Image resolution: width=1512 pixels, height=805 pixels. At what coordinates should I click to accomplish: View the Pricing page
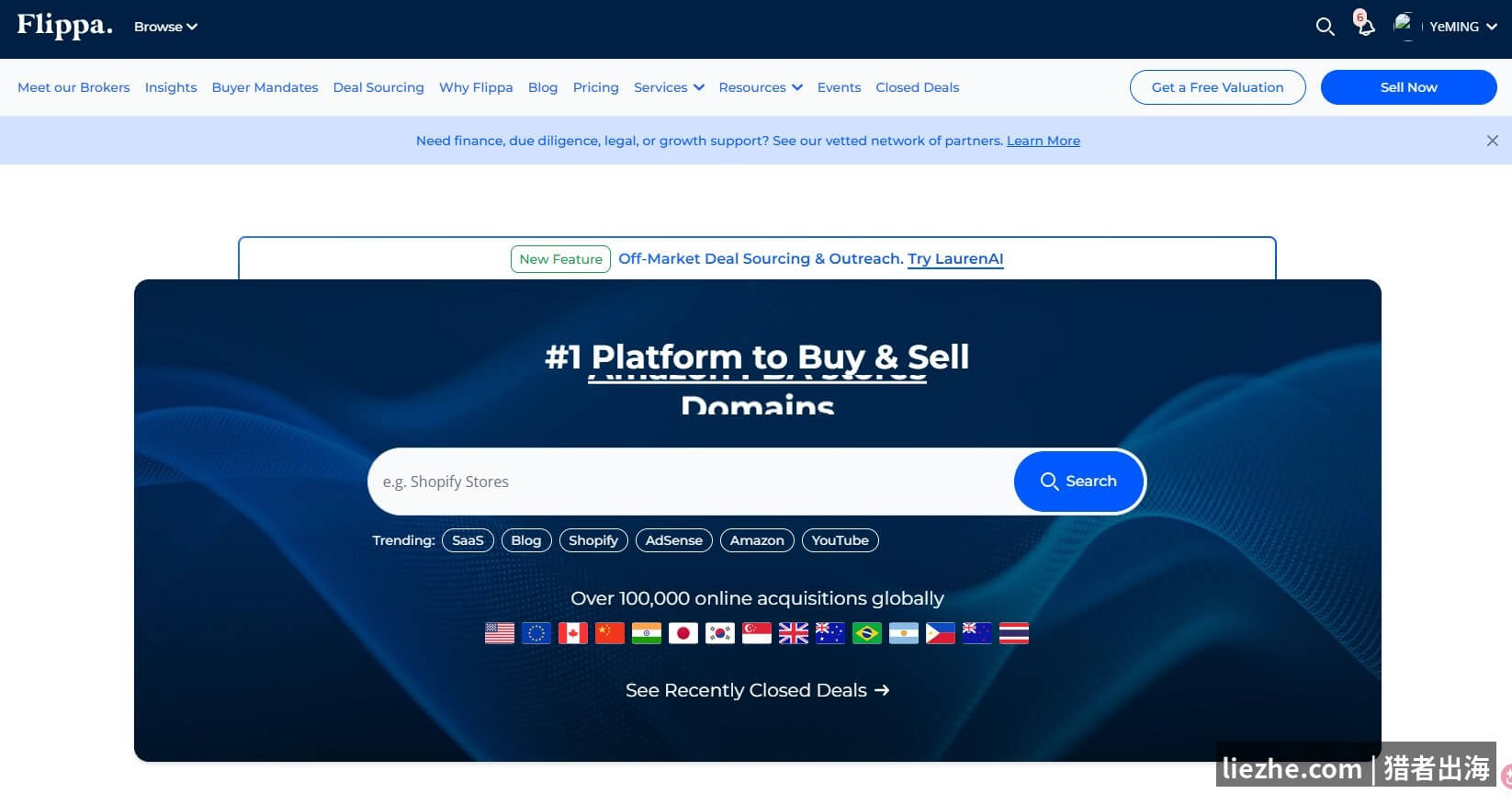click(596, 87)
